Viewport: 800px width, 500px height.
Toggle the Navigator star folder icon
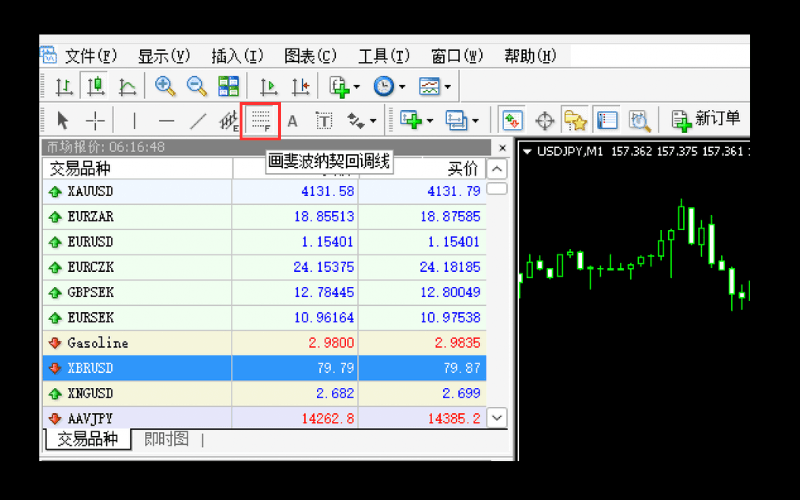coord(575,121)
